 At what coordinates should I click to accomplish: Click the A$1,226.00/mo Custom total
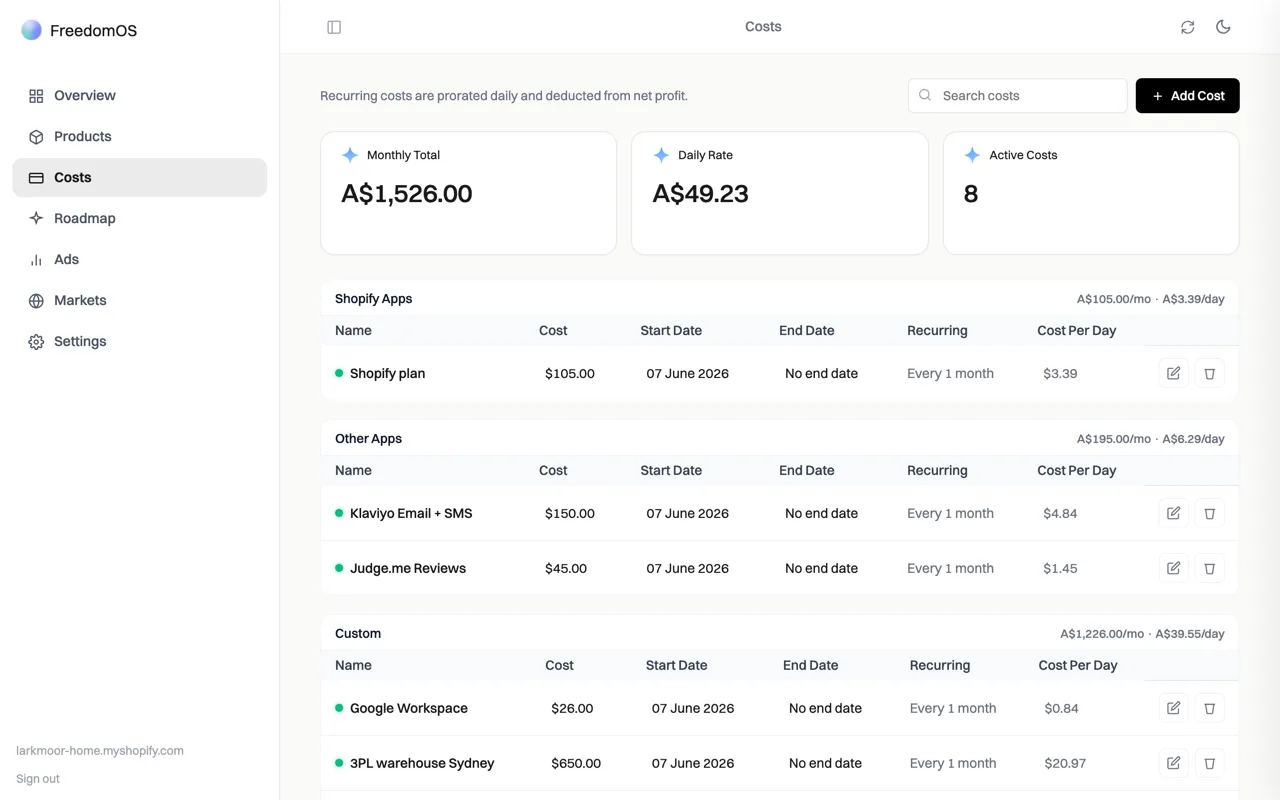tap(1102, 634)
